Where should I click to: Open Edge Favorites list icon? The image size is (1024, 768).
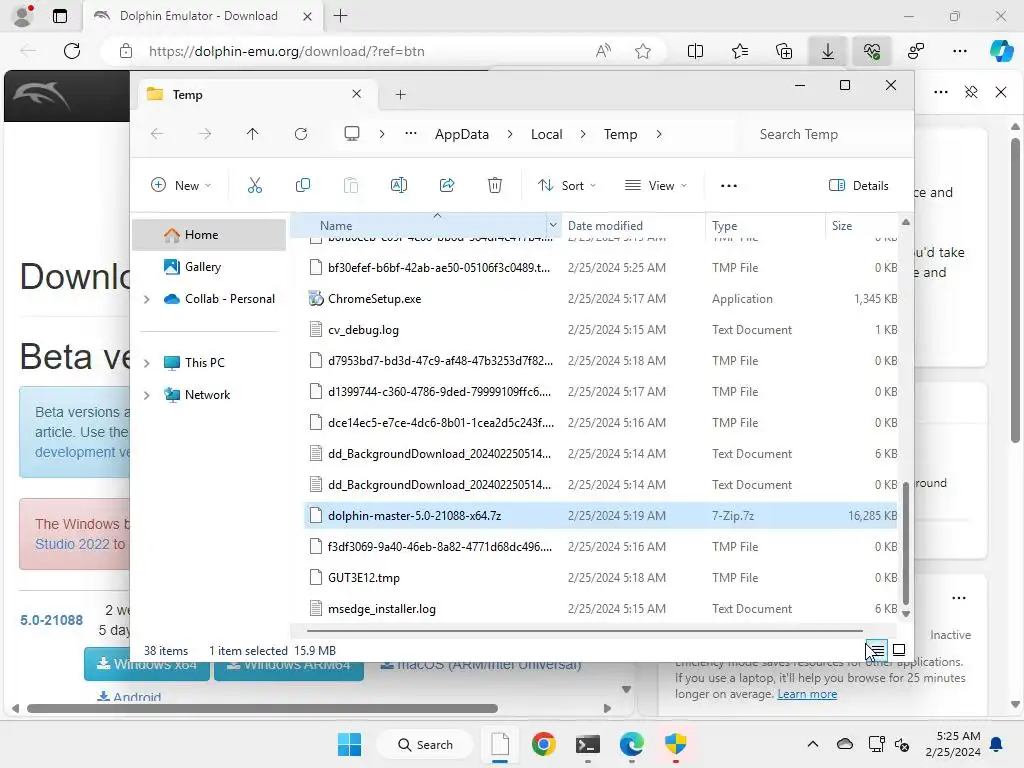point(740,51)
